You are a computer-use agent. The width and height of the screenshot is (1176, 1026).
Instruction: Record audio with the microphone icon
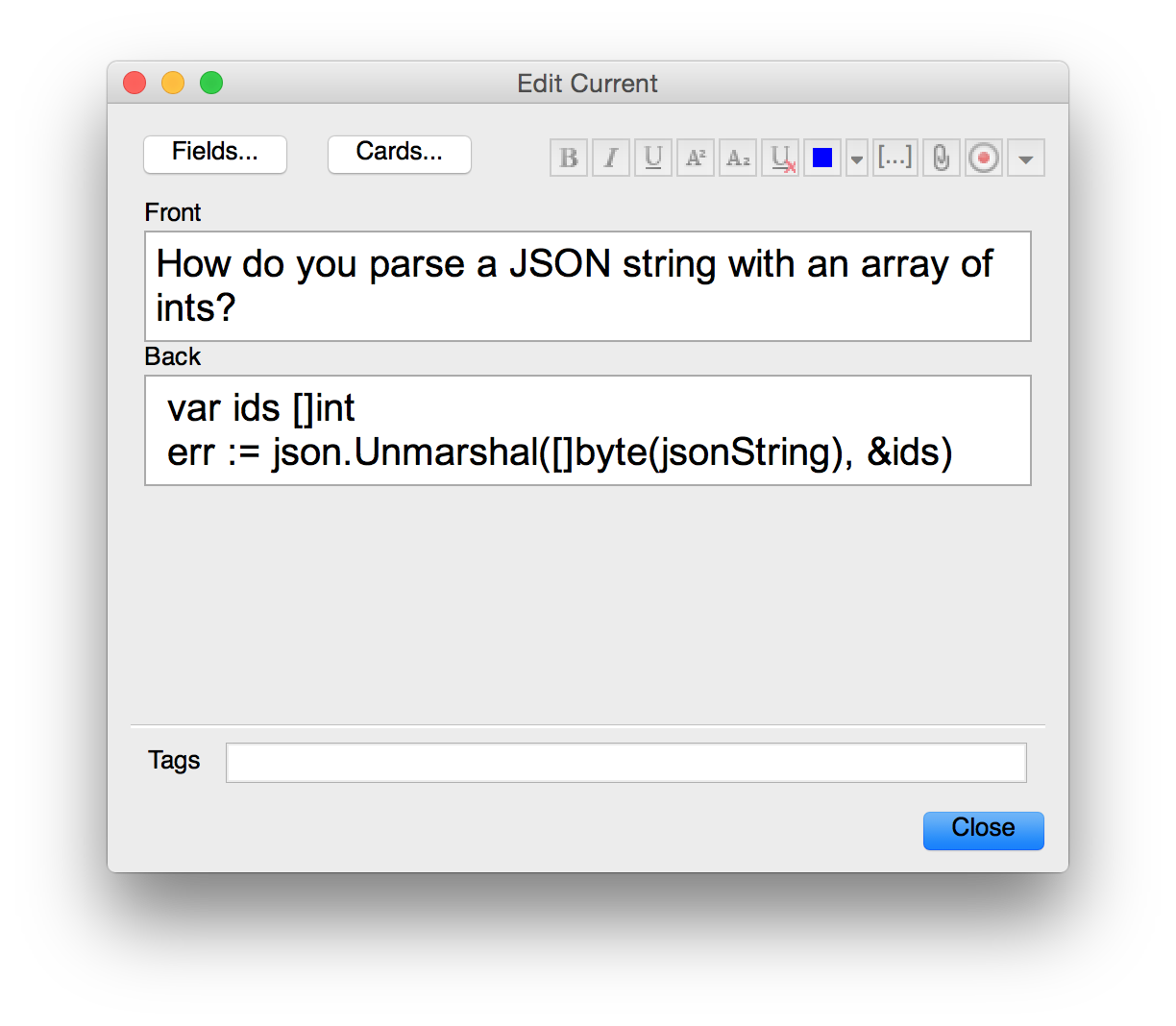983,158
